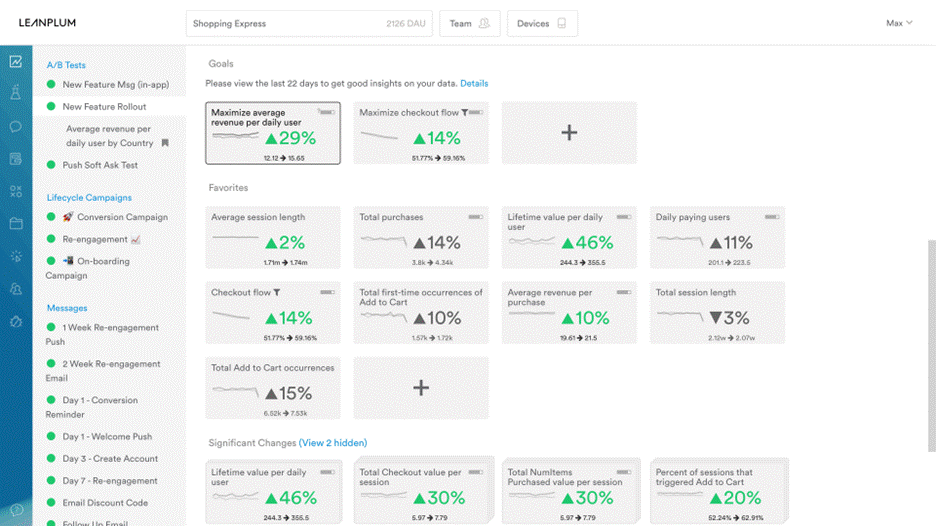This screenshot has width=936, height=526.
Task: Click the help chat icon at sidebar bottom
Action: coord(15,511)
